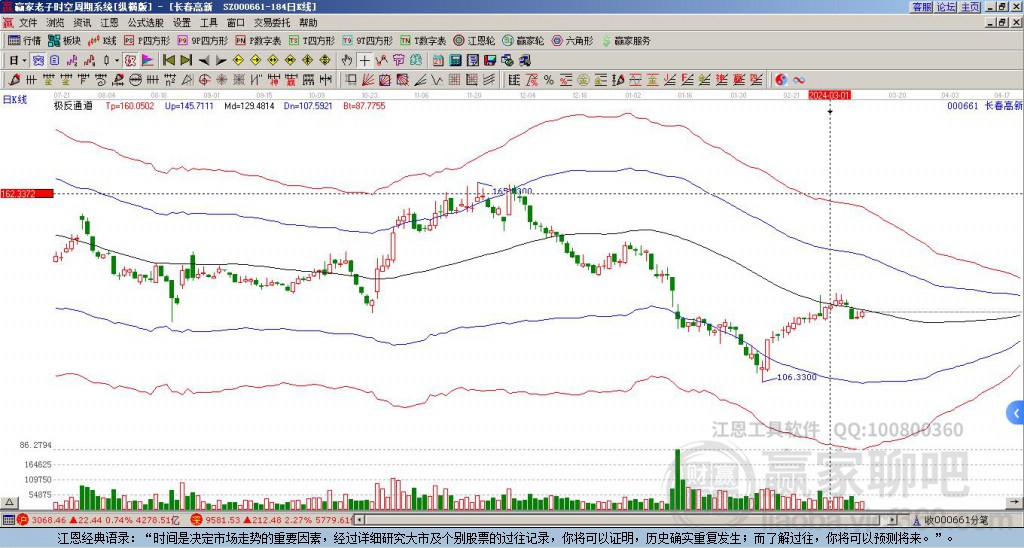Open 赢家服务 dollar-sign service
The image size is (1024, 548).
coord(626,40)
